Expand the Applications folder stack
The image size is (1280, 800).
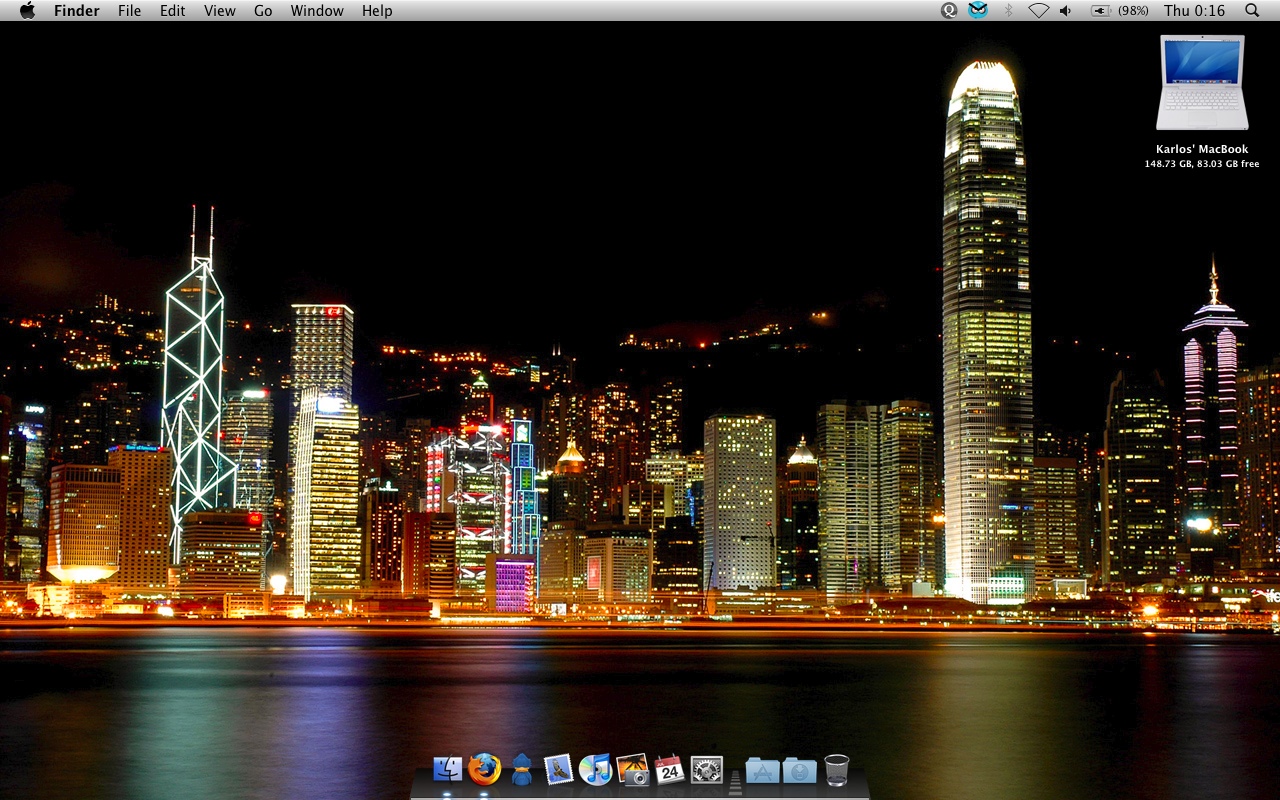point(762,770)
